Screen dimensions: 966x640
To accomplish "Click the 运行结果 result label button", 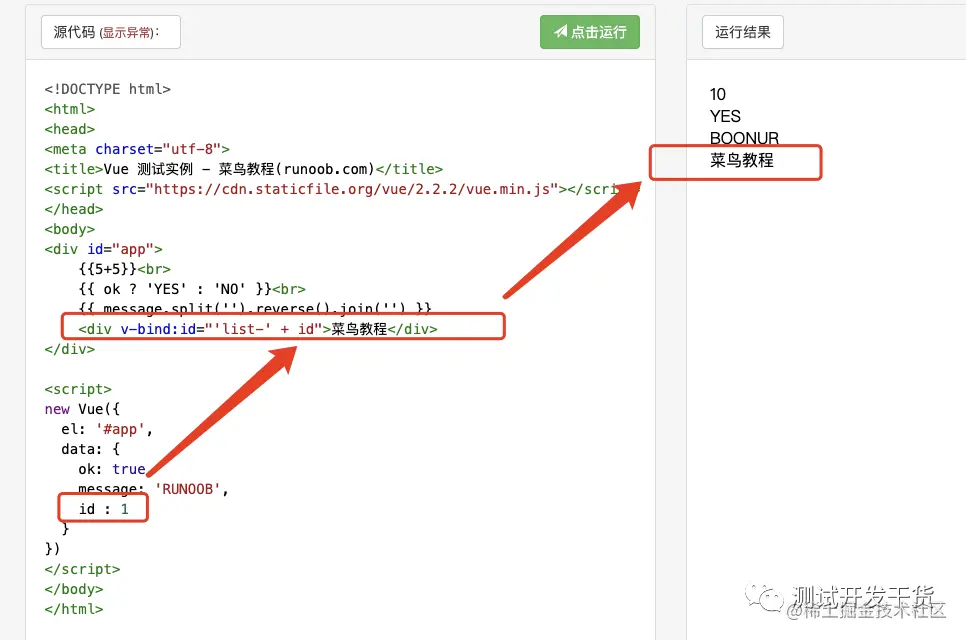I will 742,32.
